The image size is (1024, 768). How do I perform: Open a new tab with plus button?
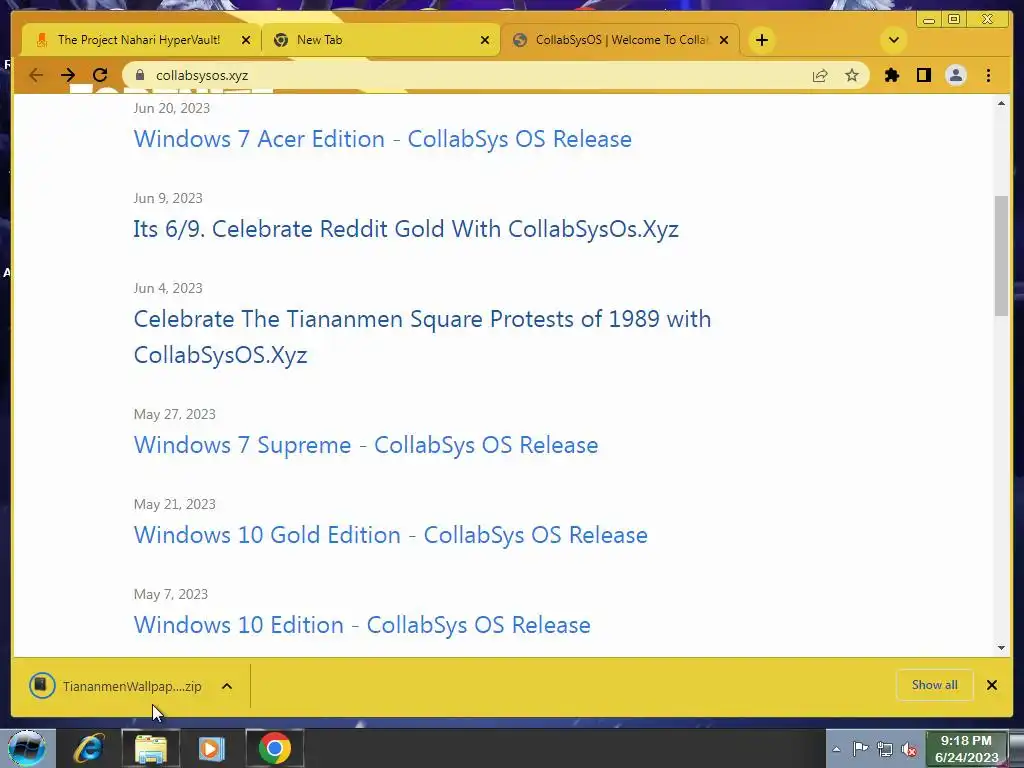pyautogui.click(x=761, y=40)
